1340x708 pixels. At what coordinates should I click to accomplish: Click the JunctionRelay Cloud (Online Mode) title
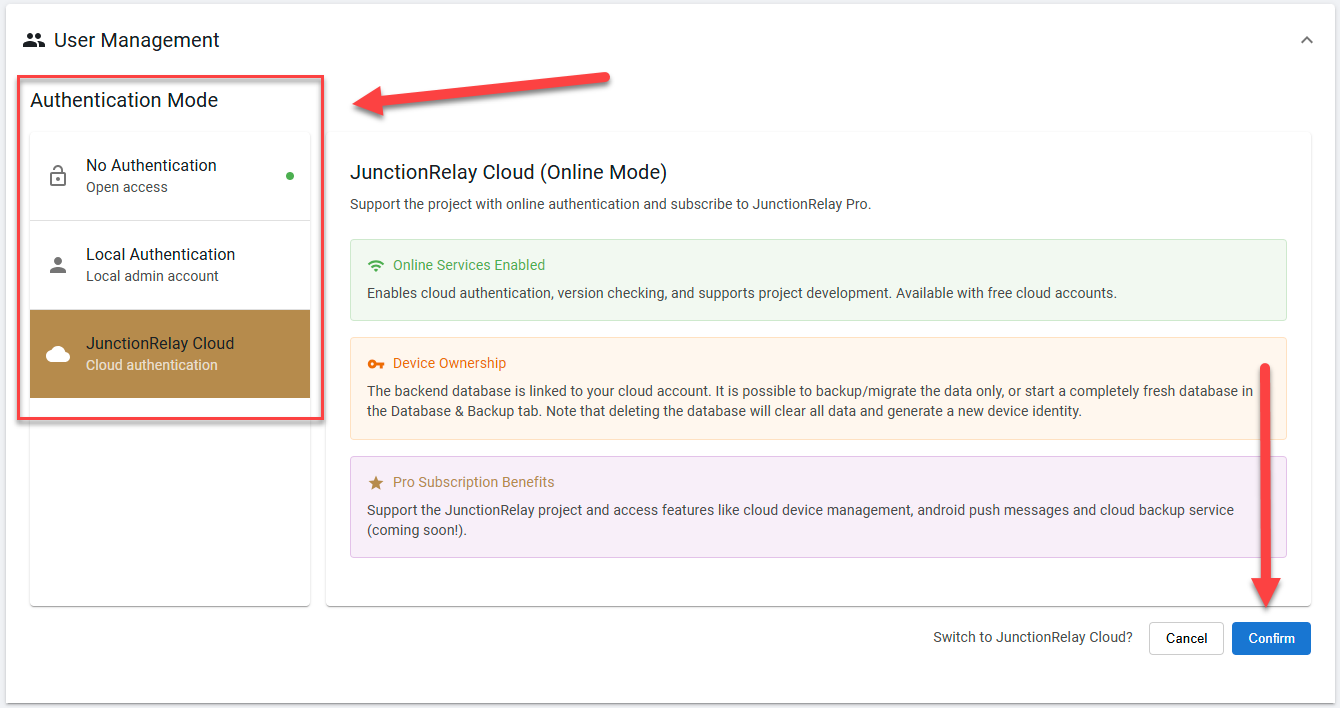click(508, 173)
